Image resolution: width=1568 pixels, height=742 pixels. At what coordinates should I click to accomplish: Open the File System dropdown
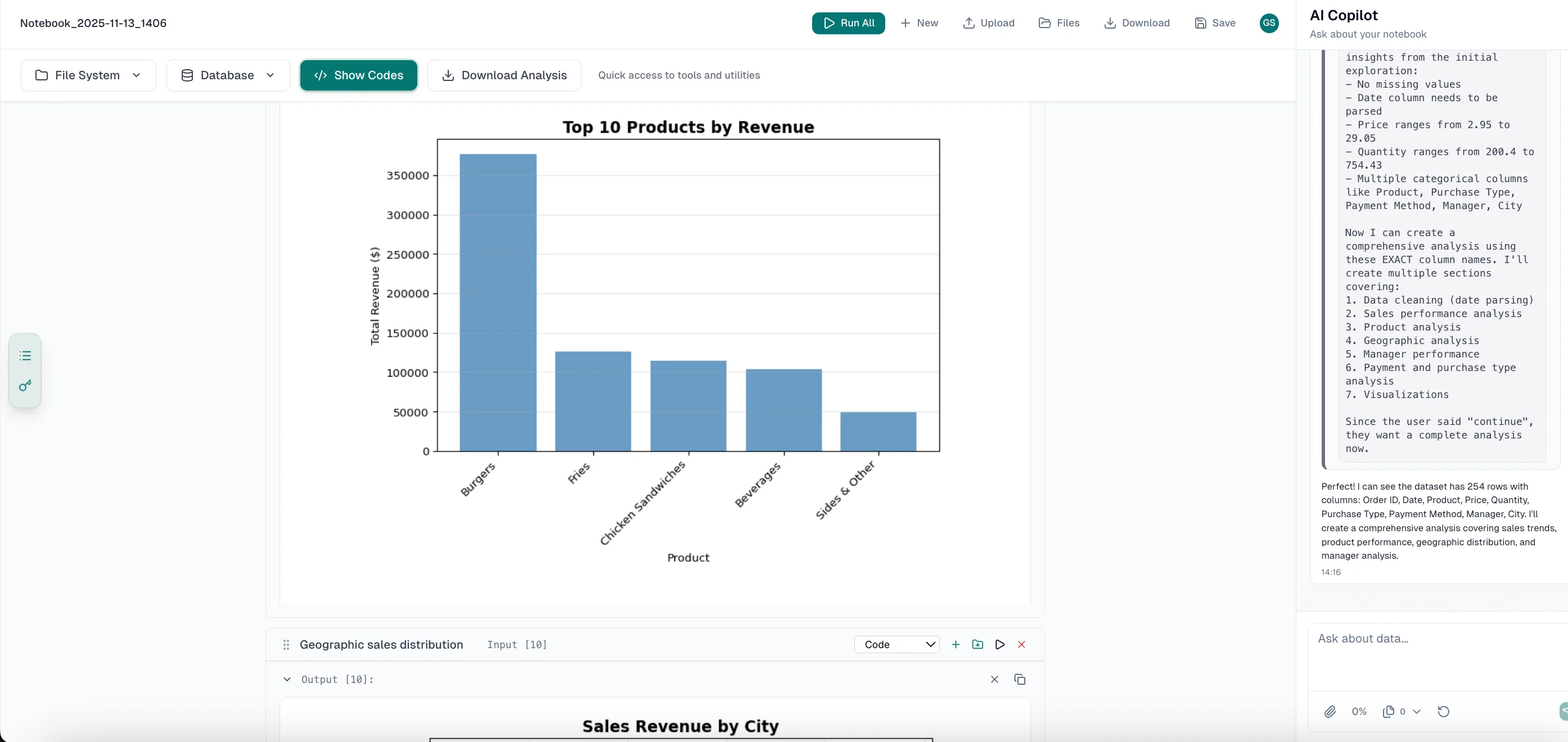pos(88,75)
